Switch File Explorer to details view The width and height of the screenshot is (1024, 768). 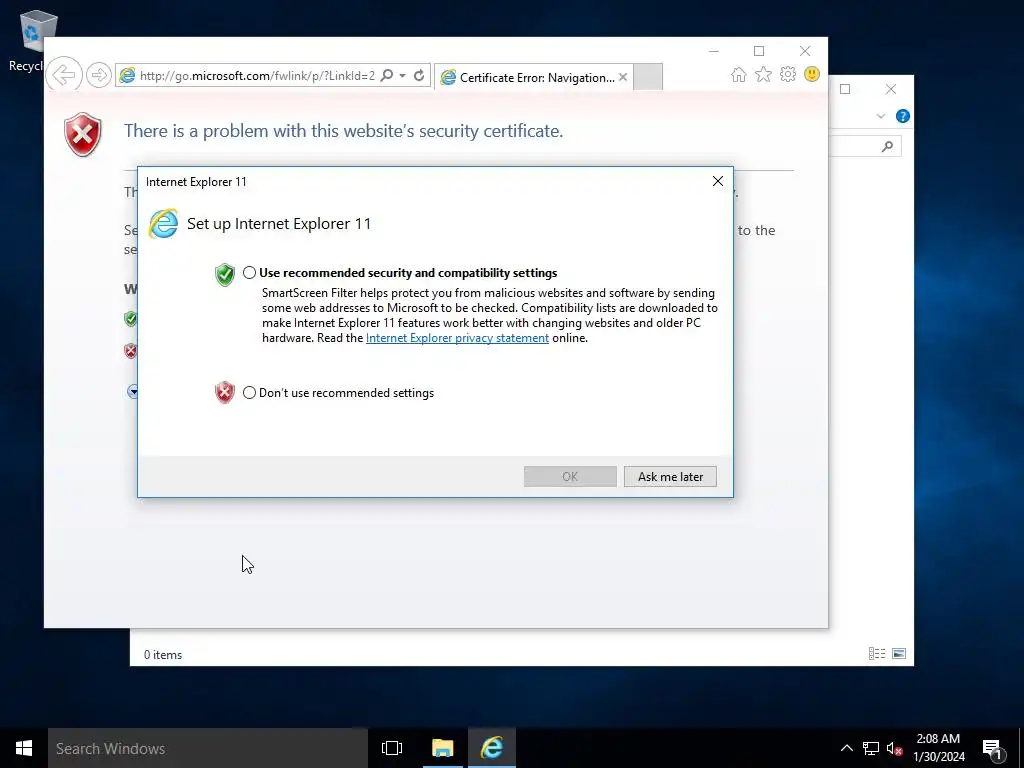pos(877,654)
